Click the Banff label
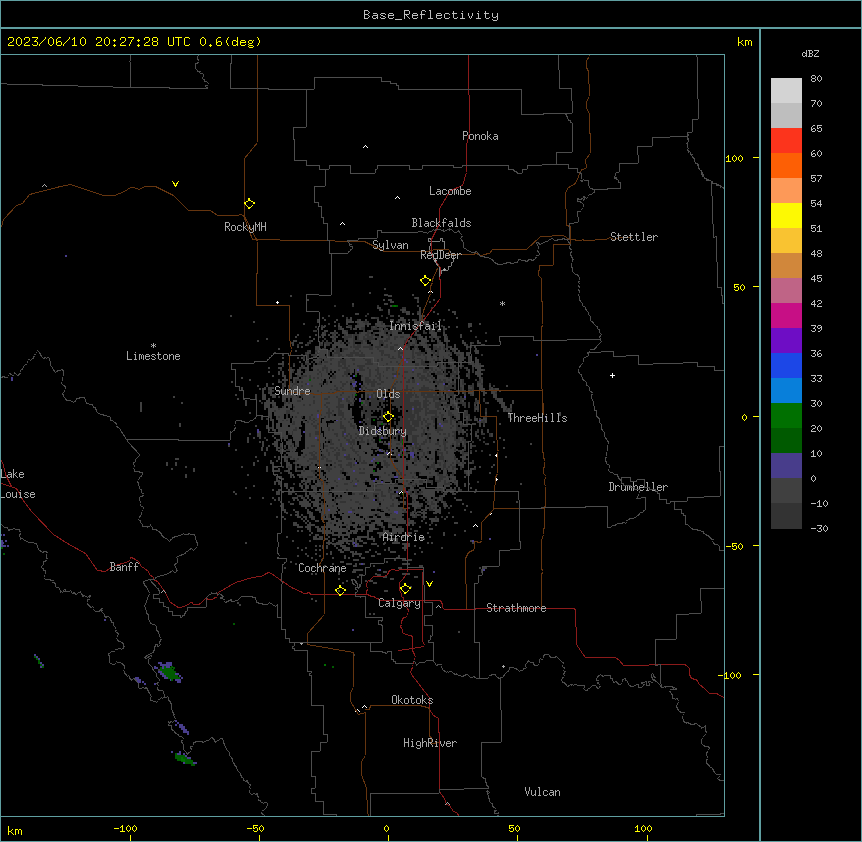 (x=124, y=567)
